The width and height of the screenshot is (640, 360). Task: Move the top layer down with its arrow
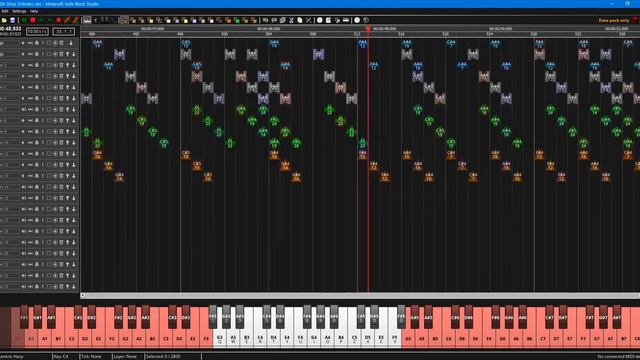71,43
